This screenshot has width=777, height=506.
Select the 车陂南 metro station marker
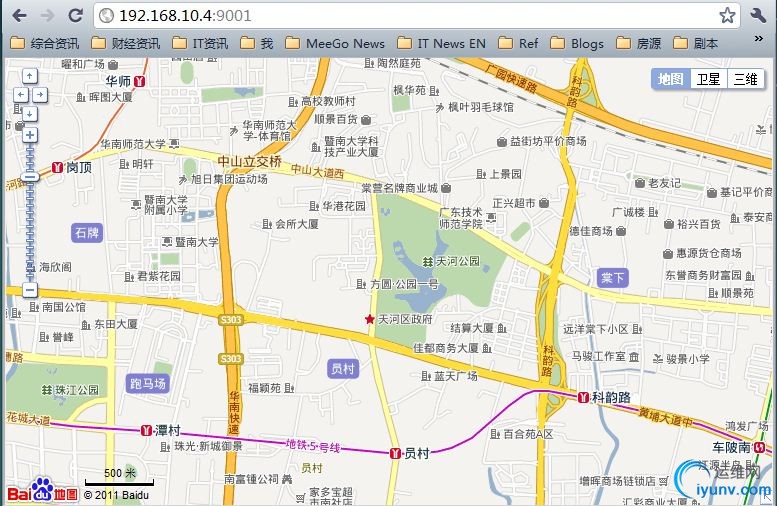[759, 448]
